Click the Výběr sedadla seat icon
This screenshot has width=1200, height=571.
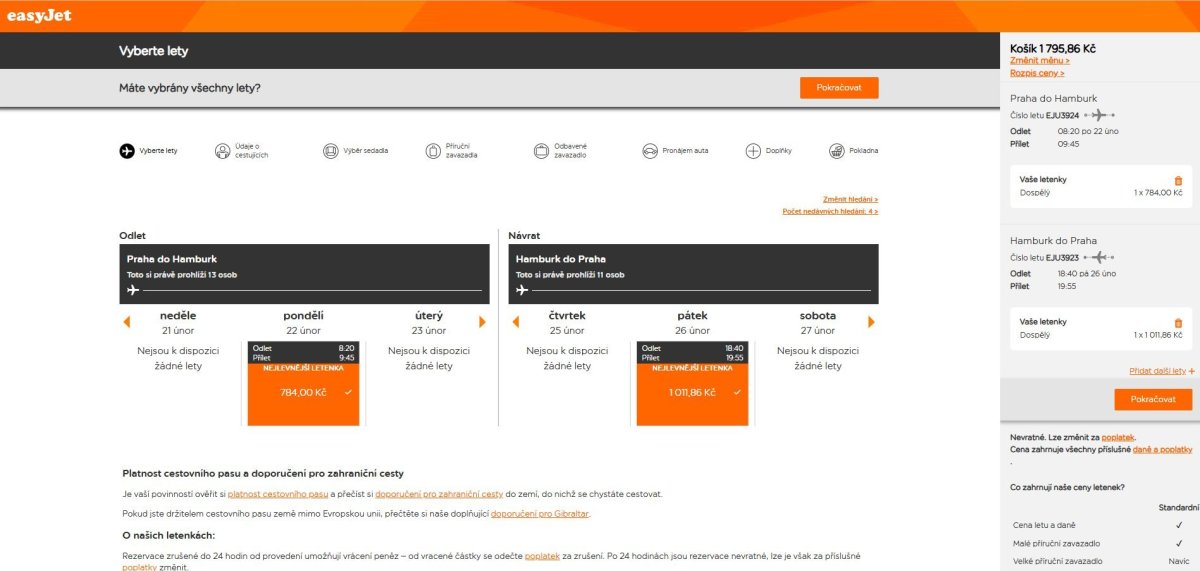click(x=331, y=151)
